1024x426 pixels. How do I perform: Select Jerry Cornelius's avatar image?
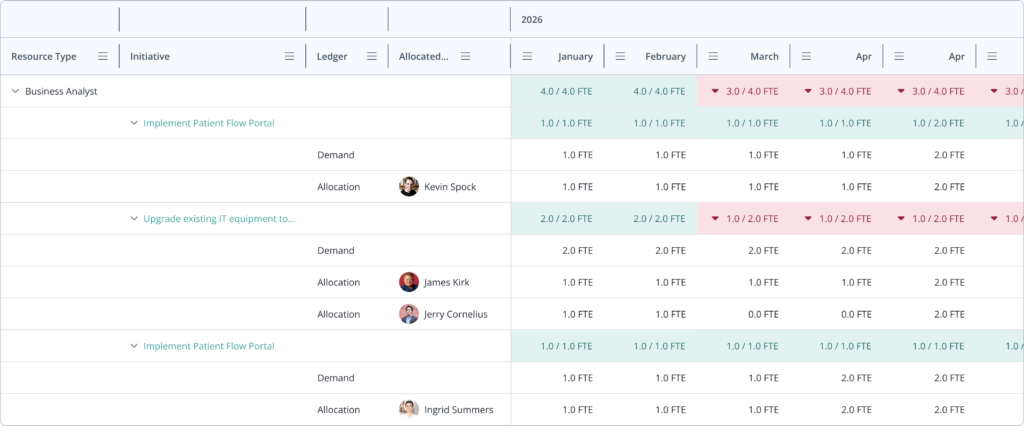(x=409, y=314)
